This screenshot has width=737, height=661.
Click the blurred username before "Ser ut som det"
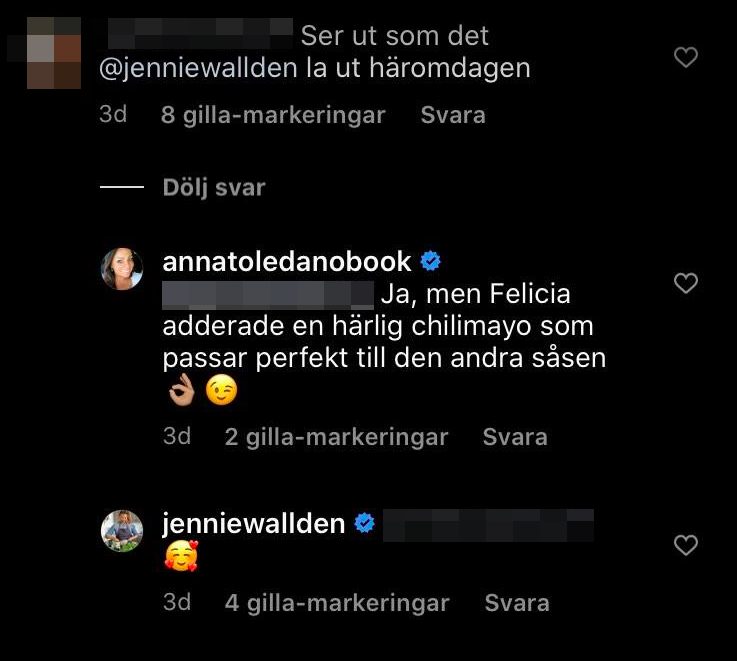pyautogui.click(x=200, y=34)
